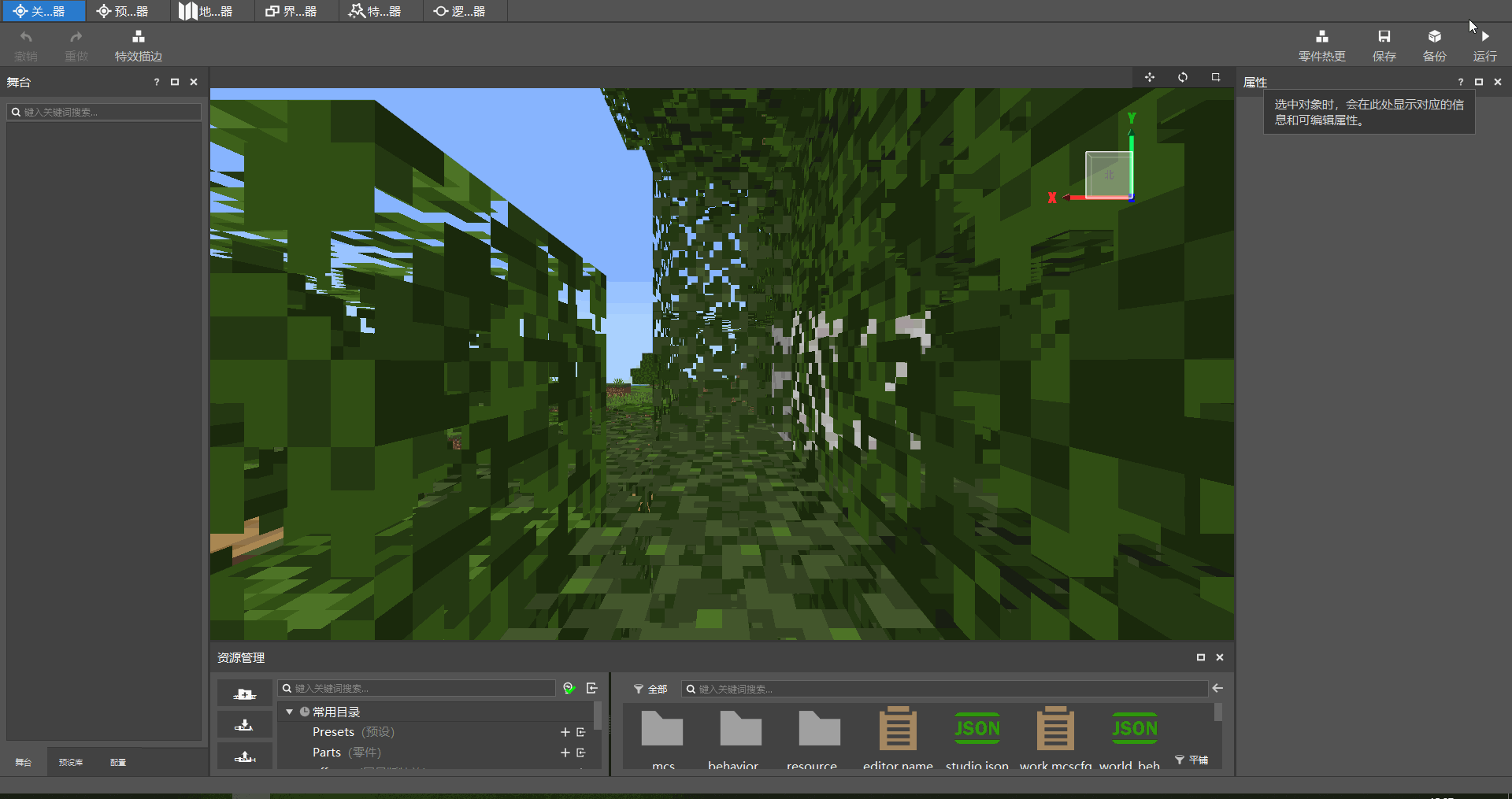Add new item to Parts with plus
The image size is (1512, 799).
coord(565,753)
